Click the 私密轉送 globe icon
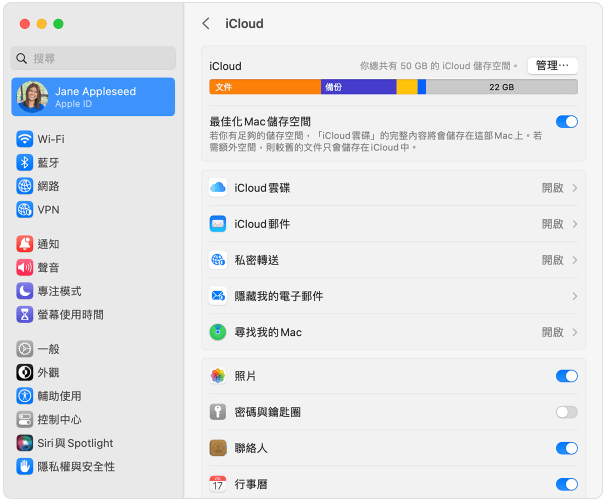606x502 pixels. (217, 260)
